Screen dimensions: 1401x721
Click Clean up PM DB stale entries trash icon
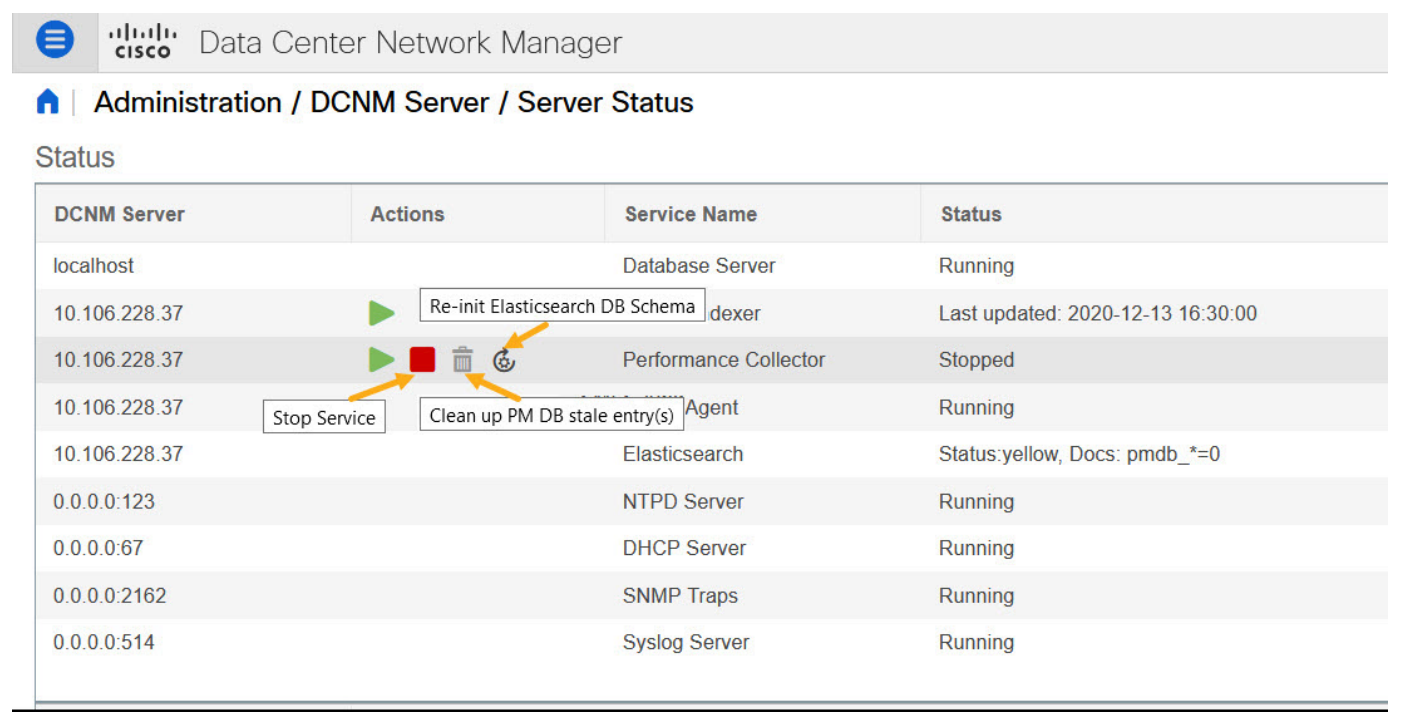(462, 359)
